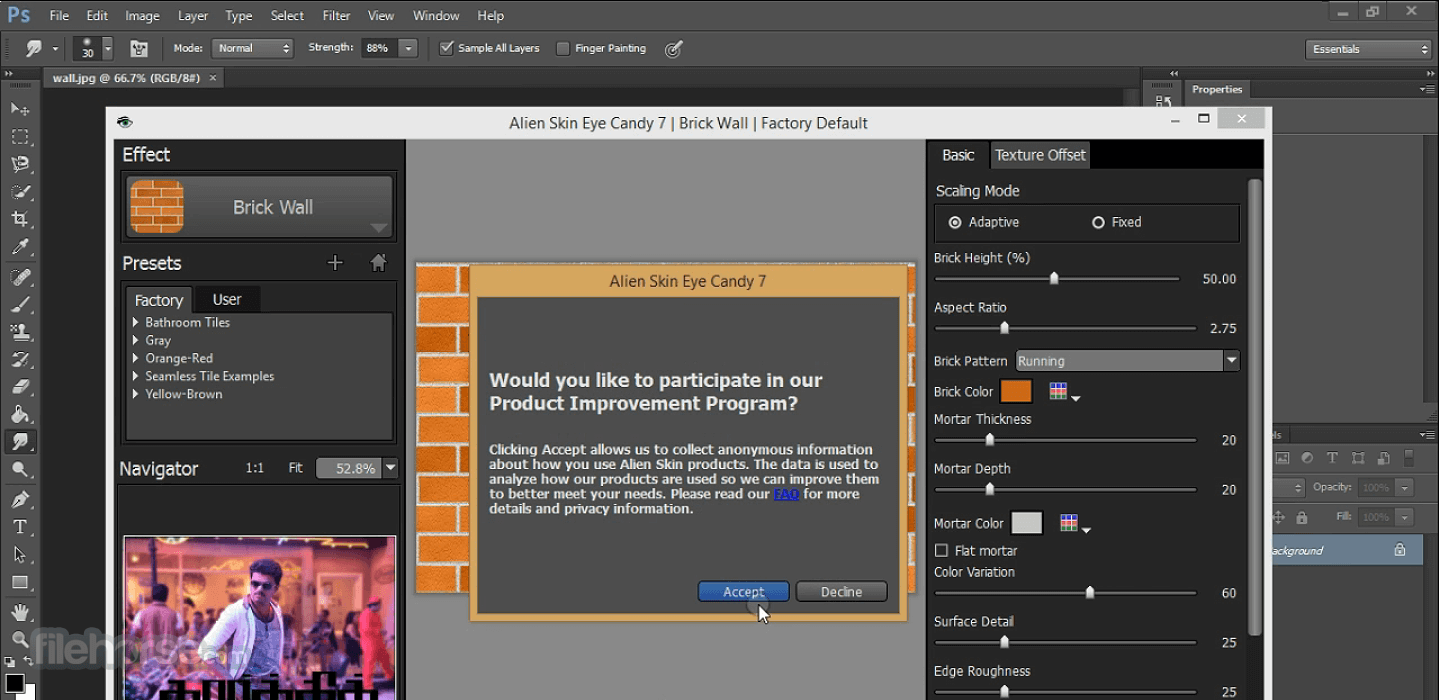Expand the Seamless Tile Examples group
Image resolution: width=1439 pixels, height=700 pixels.
tap(135, 376)
